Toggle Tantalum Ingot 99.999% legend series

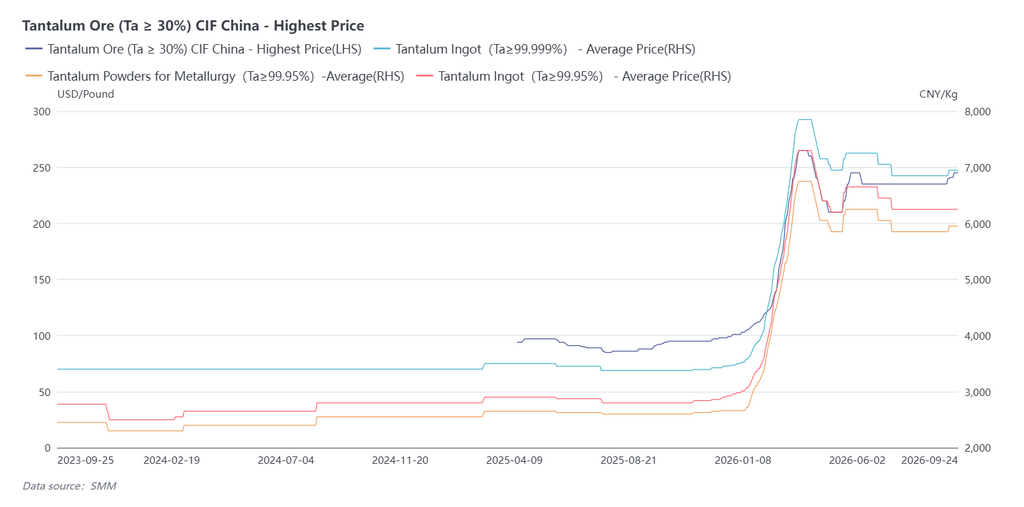coord(534,49)
